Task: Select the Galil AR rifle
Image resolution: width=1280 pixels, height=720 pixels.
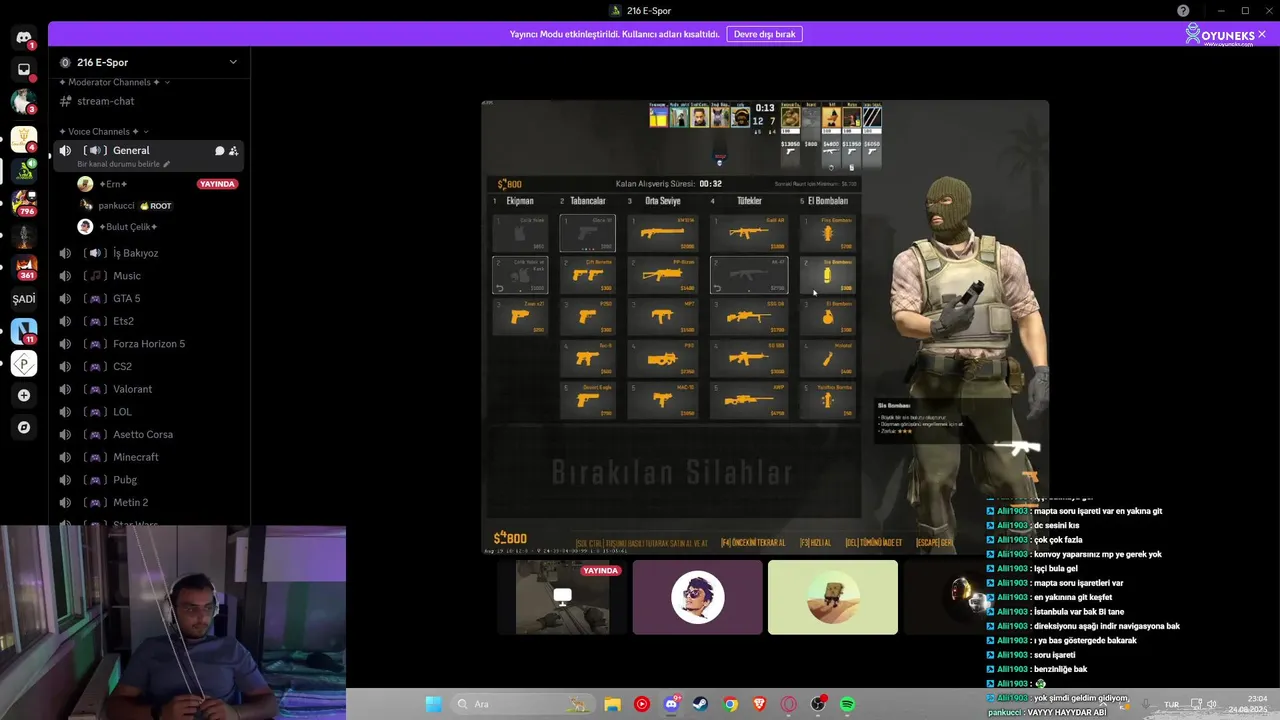Action: click(749, 233)
